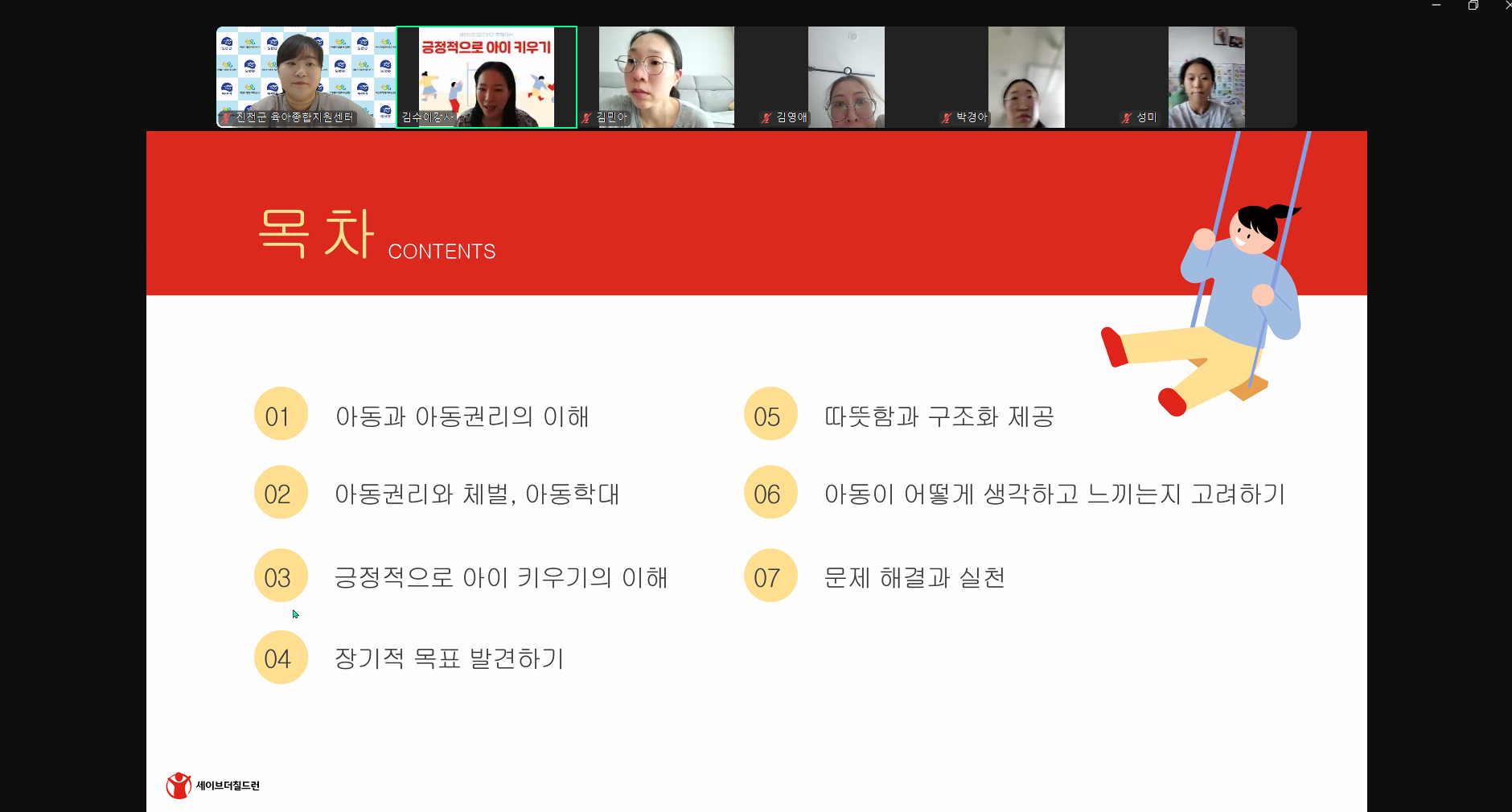
Task: Minimize the meeting window
Action: point(1436,5)
